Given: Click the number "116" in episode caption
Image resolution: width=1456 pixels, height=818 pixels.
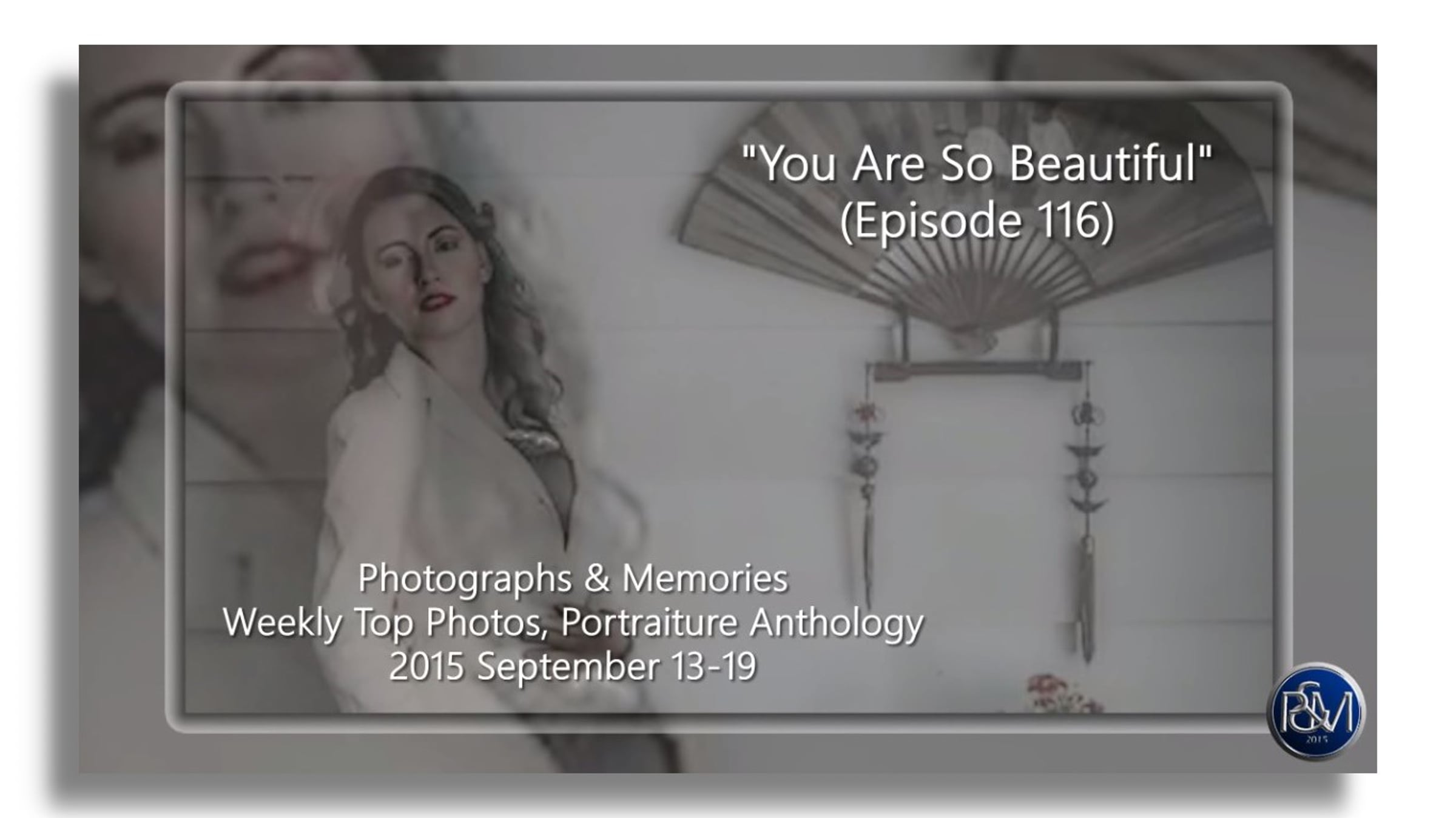Looking at the screenshot, I should tap(1068, 220).
